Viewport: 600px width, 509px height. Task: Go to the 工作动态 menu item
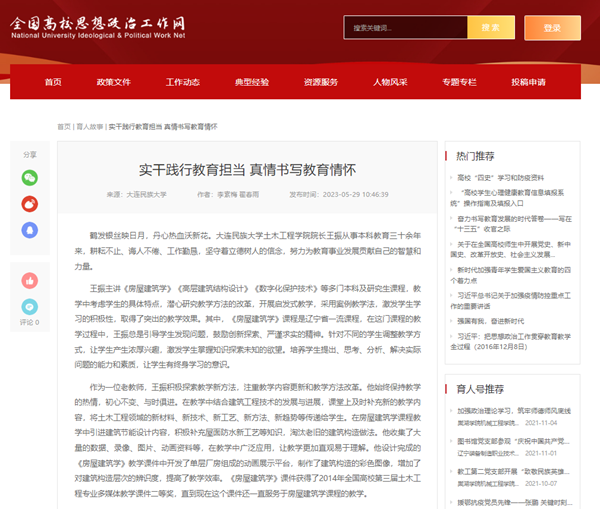click(183, 82)
